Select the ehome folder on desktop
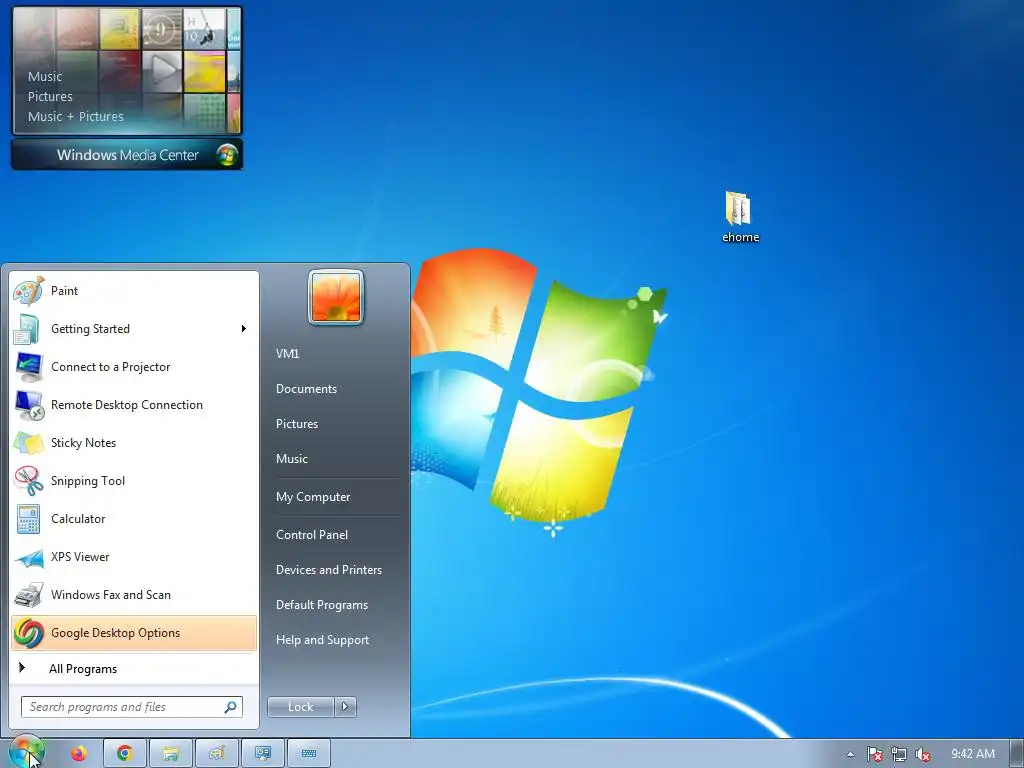The image size is (1024, 768). (x=740, y=217)
